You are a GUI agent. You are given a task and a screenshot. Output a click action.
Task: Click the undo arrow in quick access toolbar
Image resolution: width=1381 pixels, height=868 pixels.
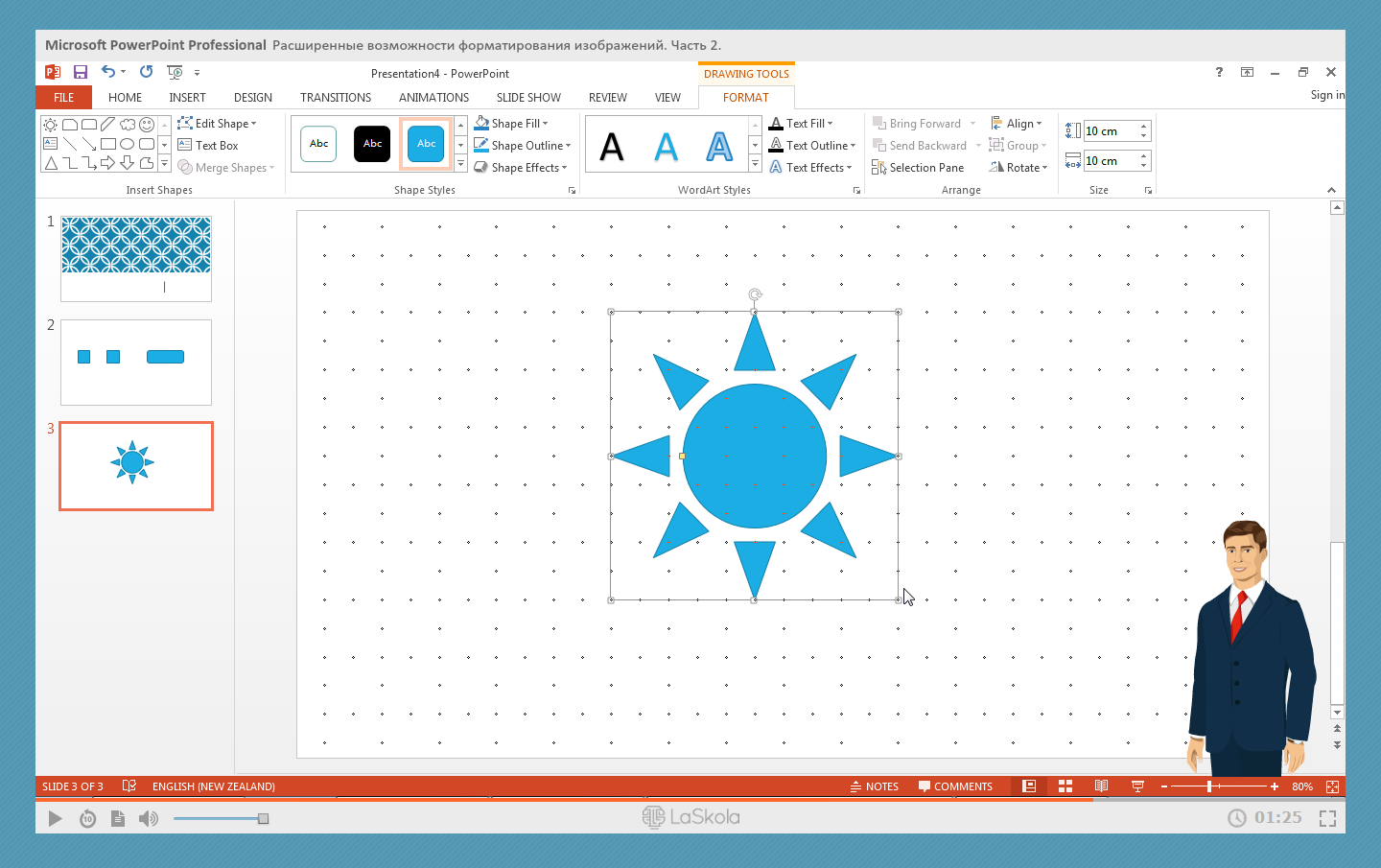tap(108, 72)
